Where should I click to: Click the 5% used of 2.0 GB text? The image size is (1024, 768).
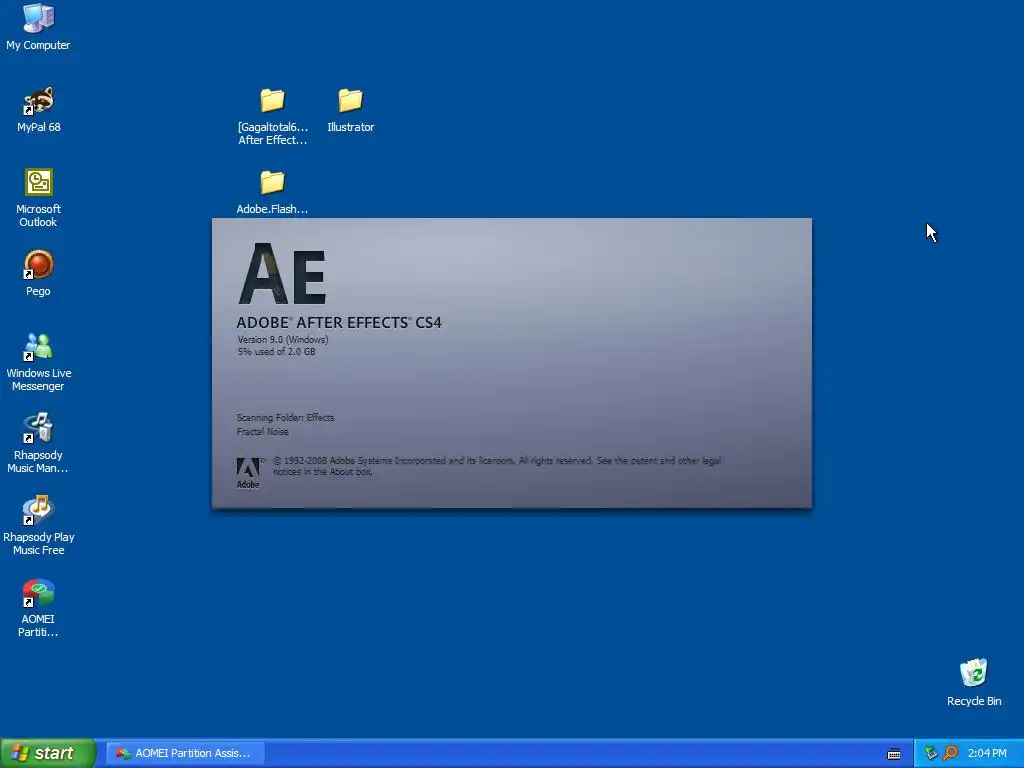coord(276,351)
